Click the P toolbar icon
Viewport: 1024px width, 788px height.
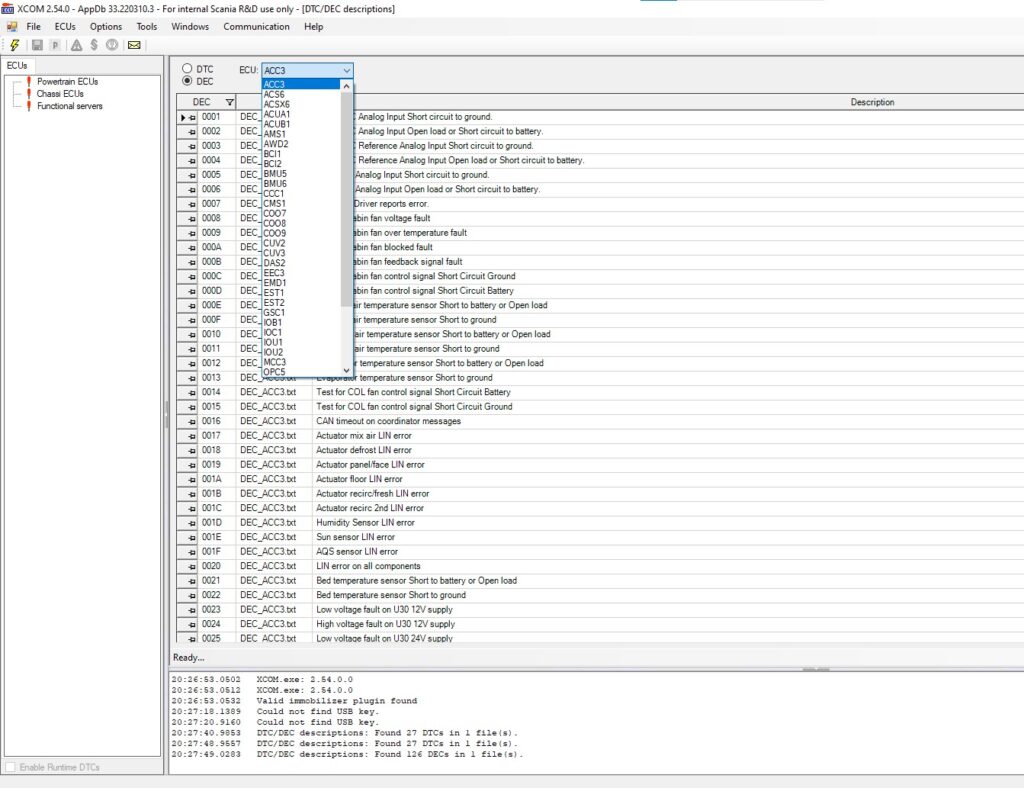point(55,44)
